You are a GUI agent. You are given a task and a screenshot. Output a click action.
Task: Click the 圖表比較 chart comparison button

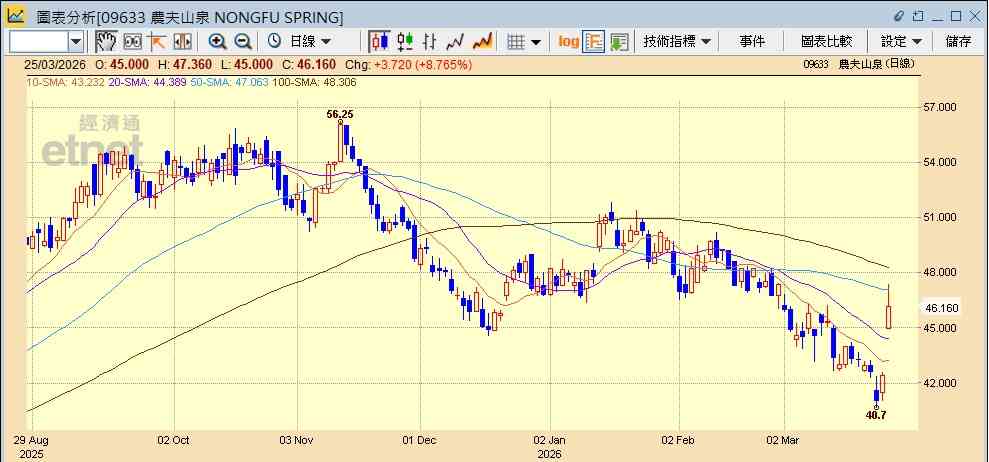pyautogui.click(x=826, y=42)
